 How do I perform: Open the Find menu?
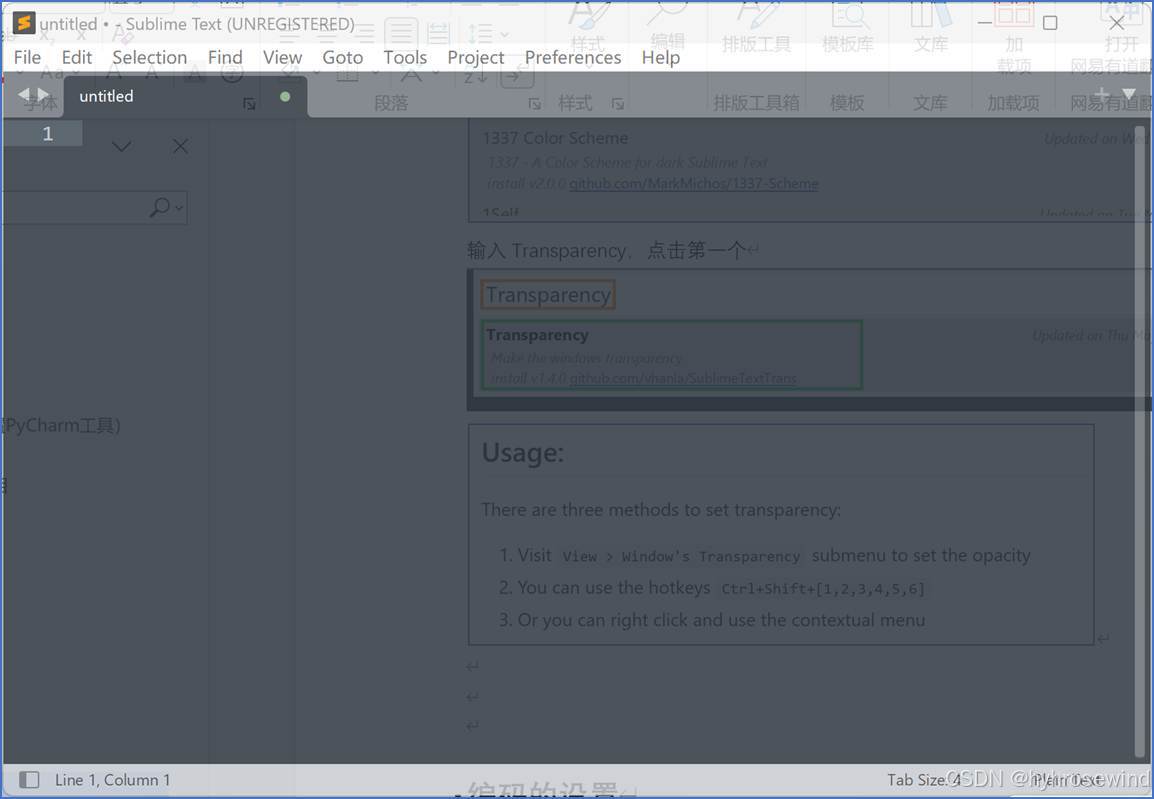click(x=224, y=57)
